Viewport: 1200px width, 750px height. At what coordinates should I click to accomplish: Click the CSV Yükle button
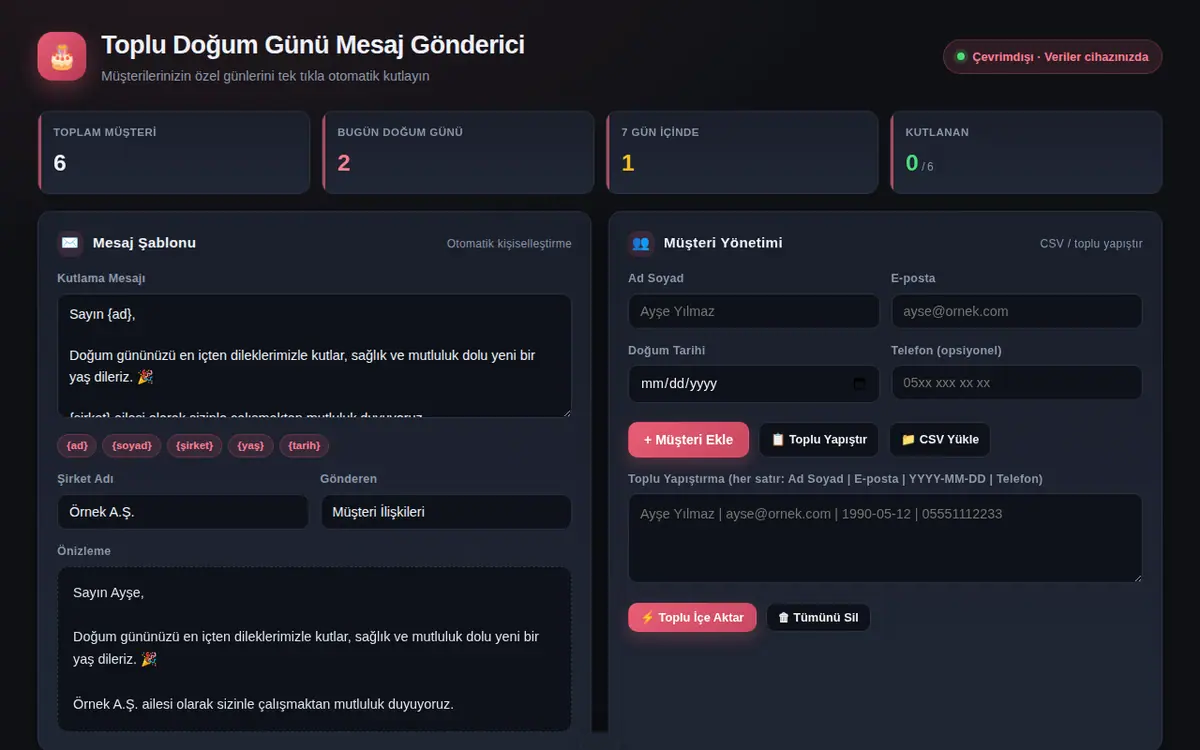click(940, 440)
